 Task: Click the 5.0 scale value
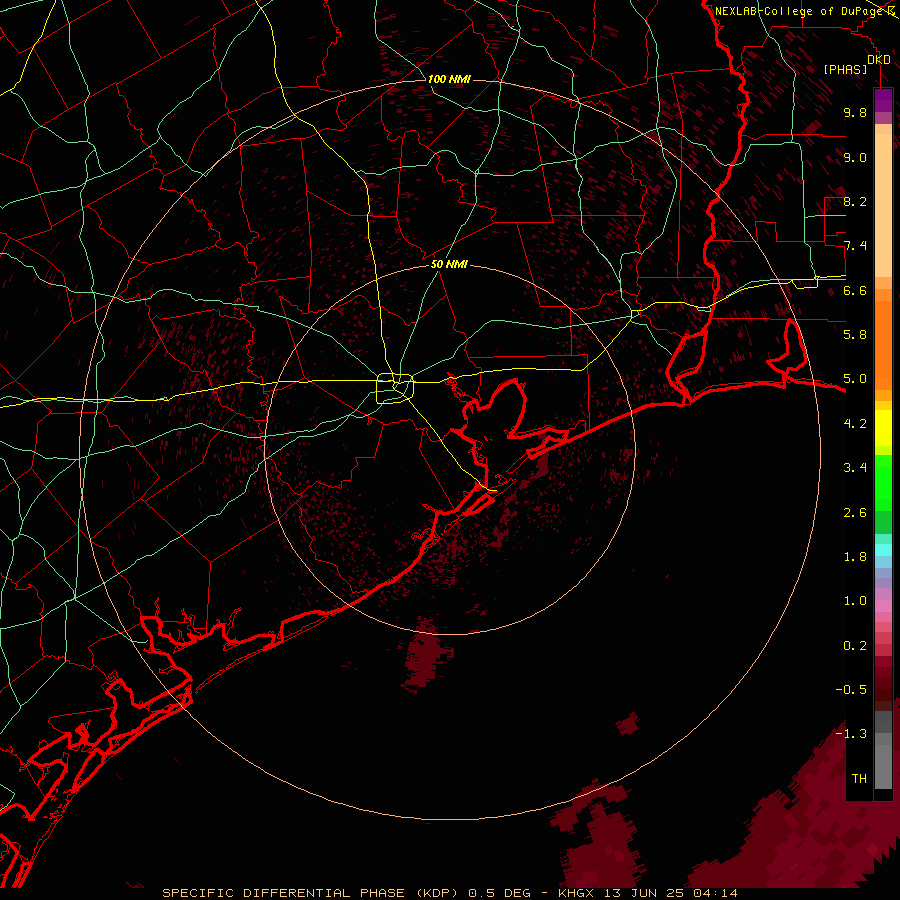coord(855,379)
